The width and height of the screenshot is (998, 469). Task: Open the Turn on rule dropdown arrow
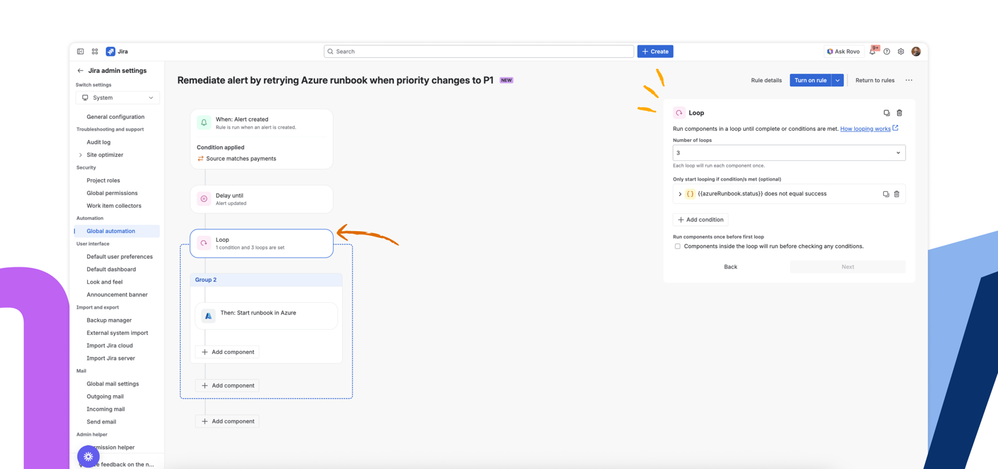[838, 80]
